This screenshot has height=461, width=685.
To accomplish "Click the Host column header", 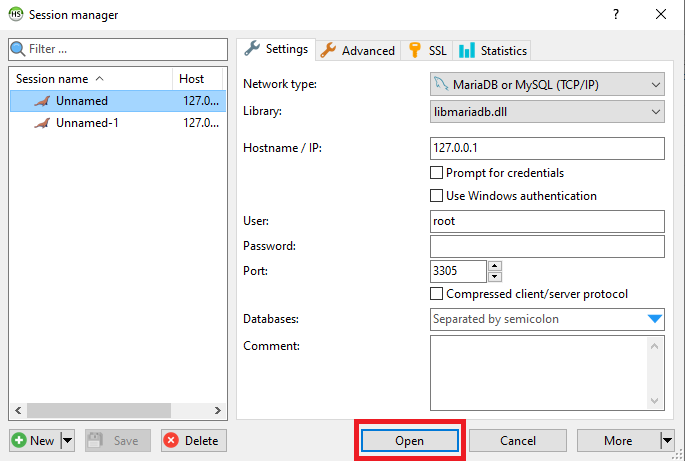I will coord(197,79).
